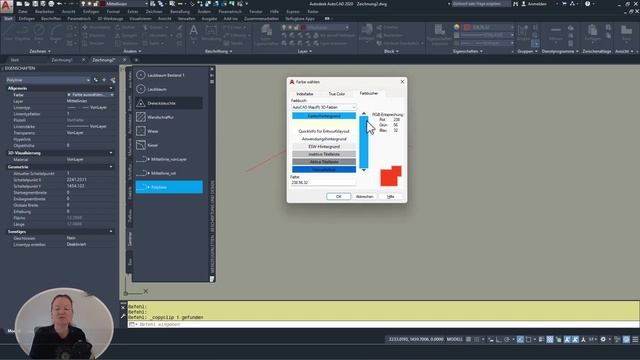Click the Befehl eingeben command line input

pyautogui.click(x=384, y=324)
